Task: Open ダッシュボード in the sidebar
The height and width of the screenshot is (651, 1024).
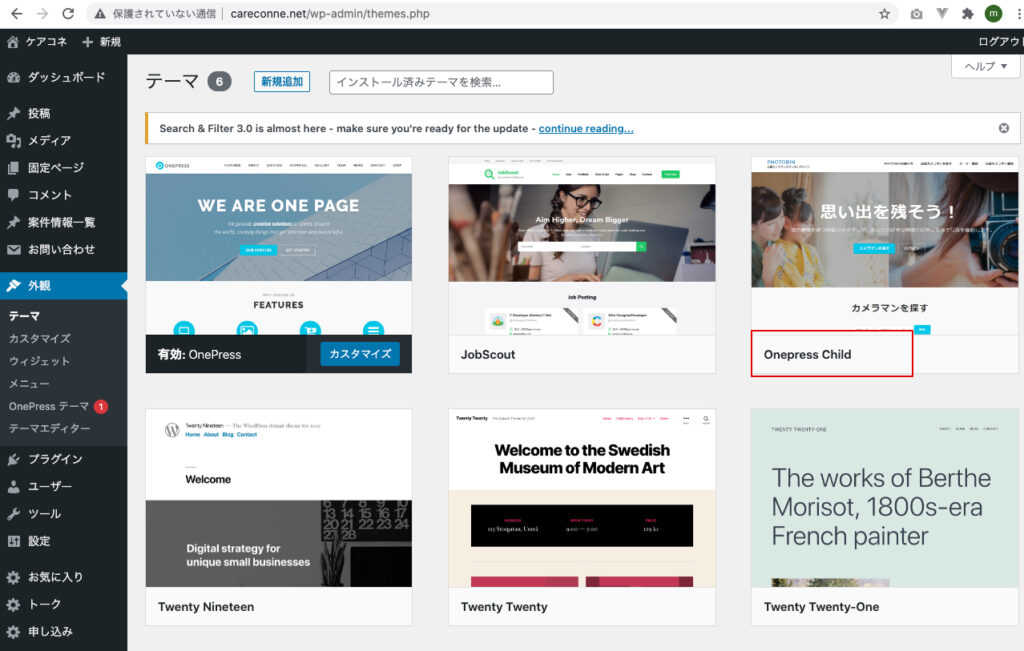Action: [x=65, y=77]
